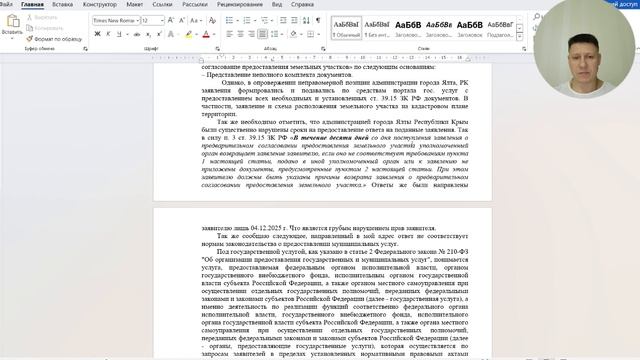Screen dimensions: 640x360
Task: Apply the Без интервала style
Action: point(377,28)
